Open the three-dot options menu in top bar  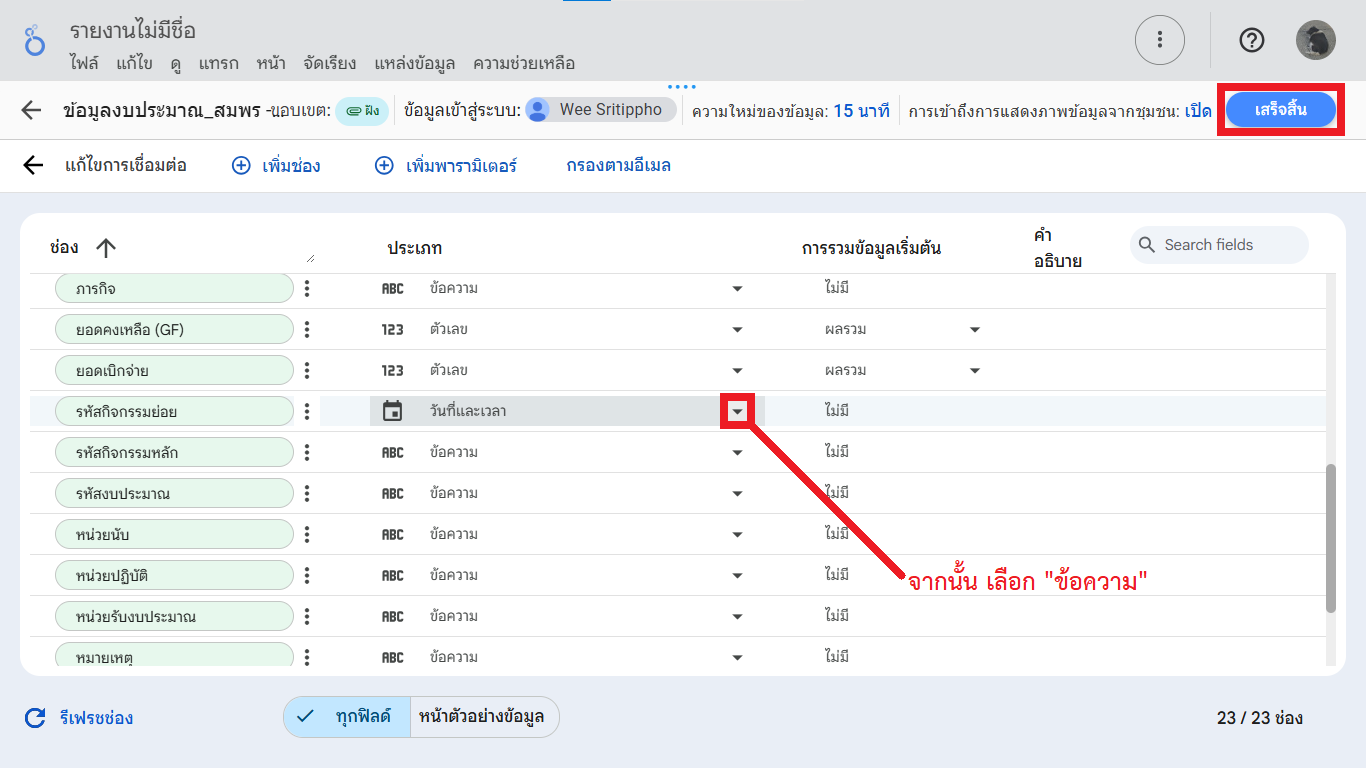(1159, 40)
